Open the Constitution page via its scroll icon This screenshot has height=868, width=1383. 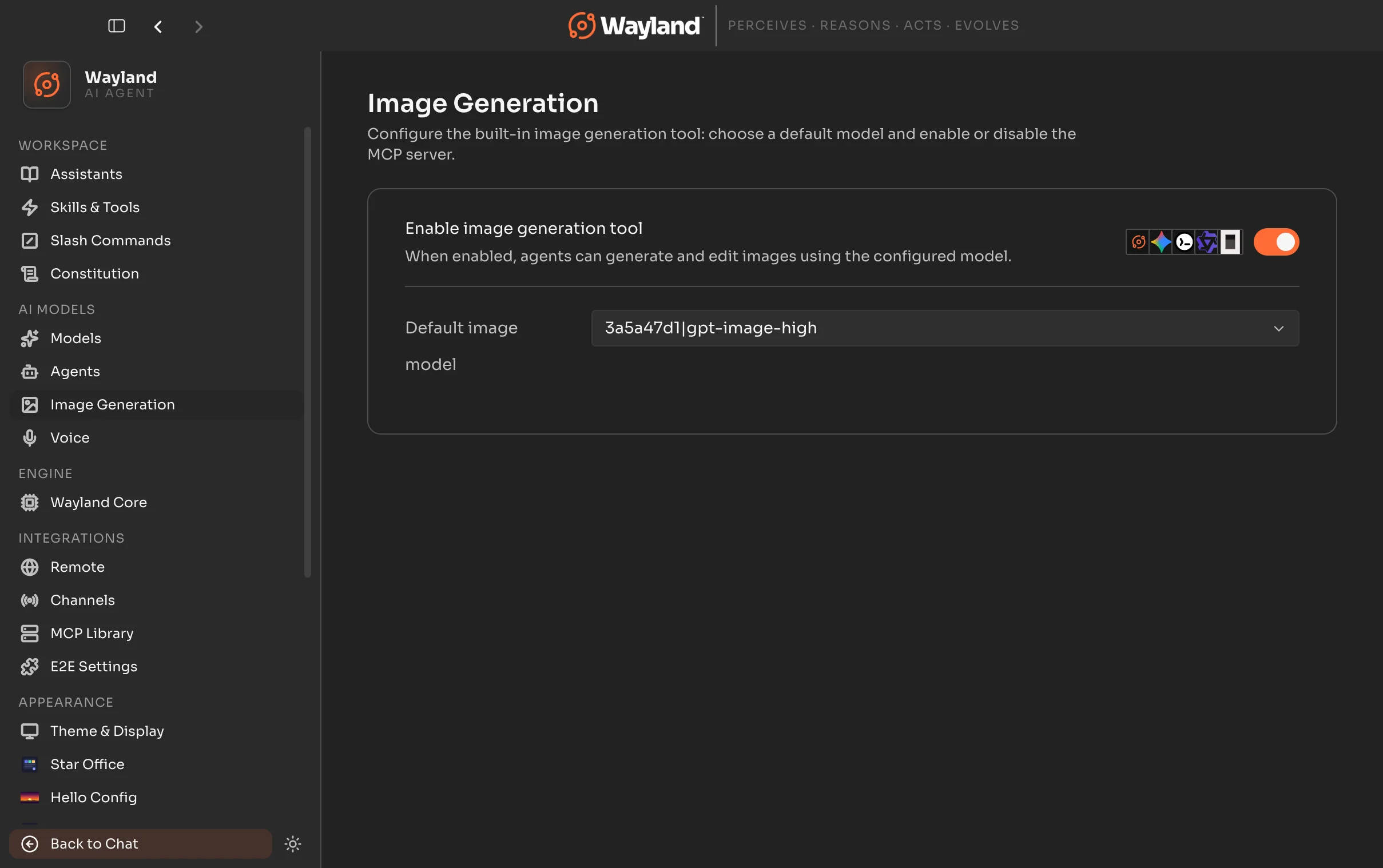29,274
